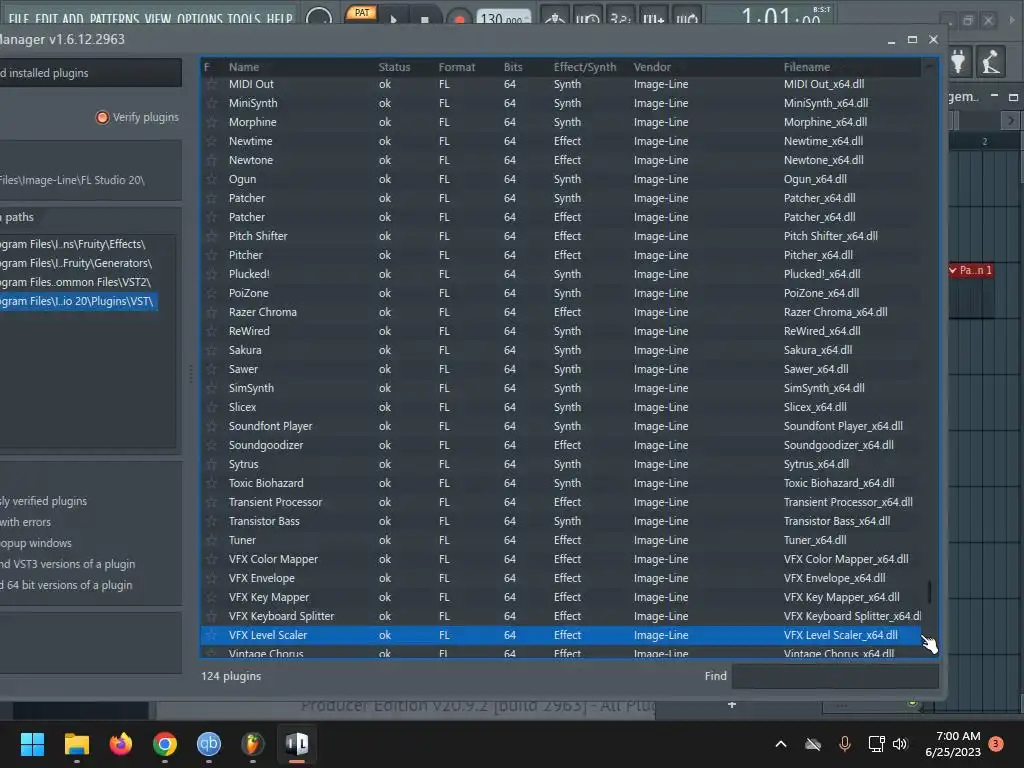Image resolution: width=1024 pixels, height=768 pixels.
Task: Favorite the MIDI Out plugin star
Action: [x=211, y=84]
